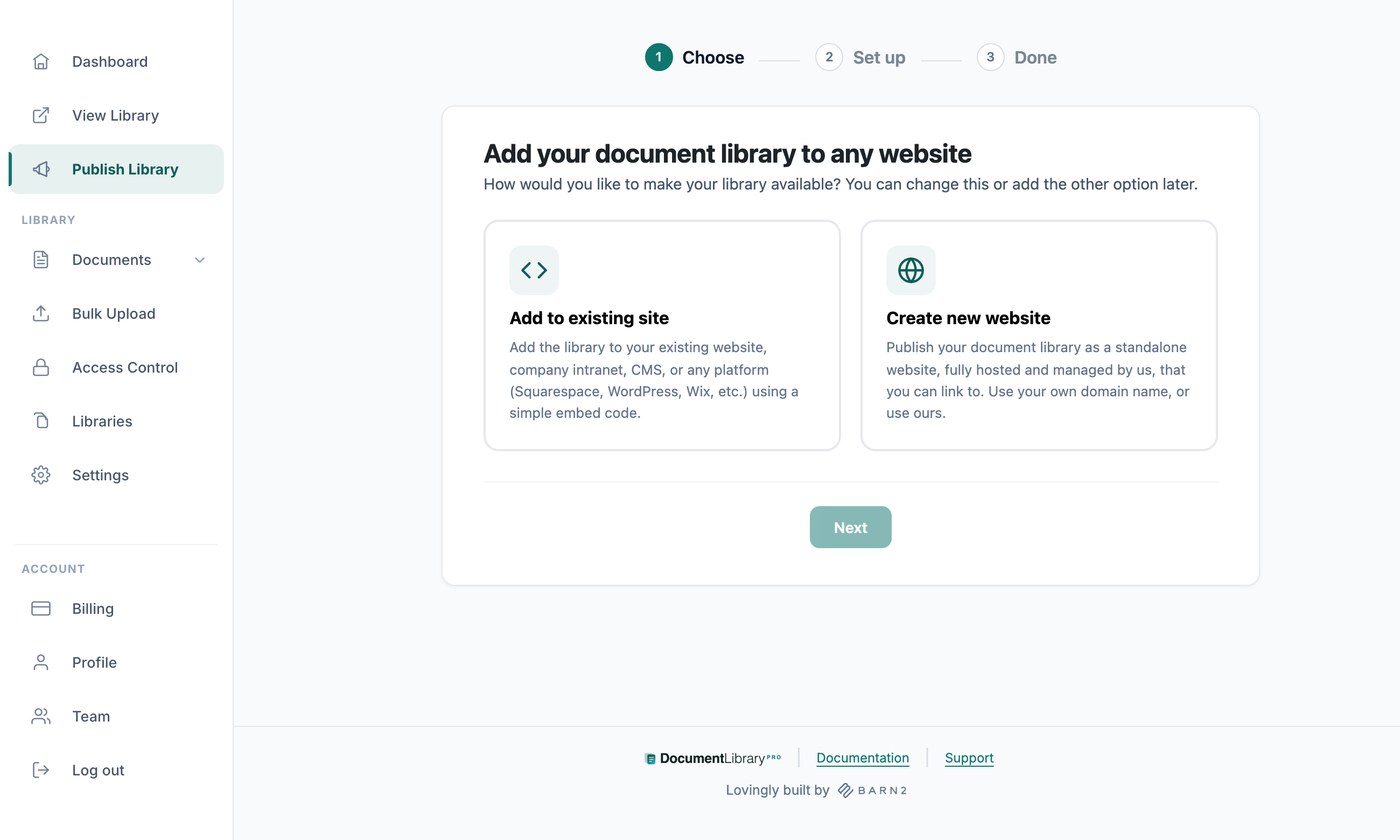Go to Profile
The height and width of the screenshot is (840, 1400).
[x=116, y=663]
